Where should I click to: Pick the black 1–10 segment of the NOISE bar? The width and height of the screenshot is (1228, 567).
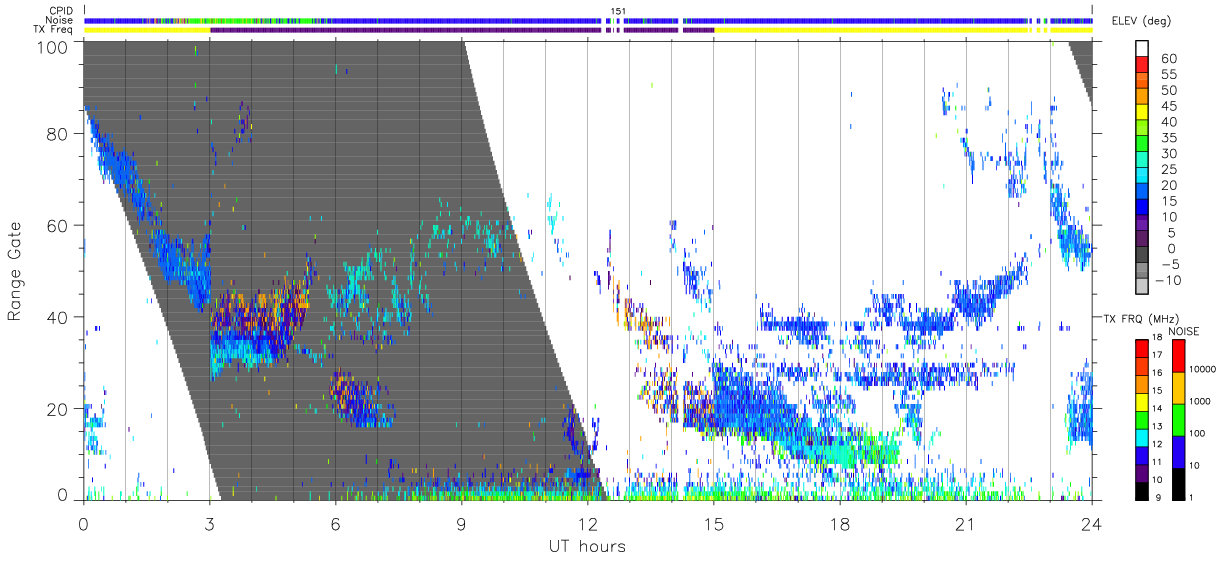1180,483
